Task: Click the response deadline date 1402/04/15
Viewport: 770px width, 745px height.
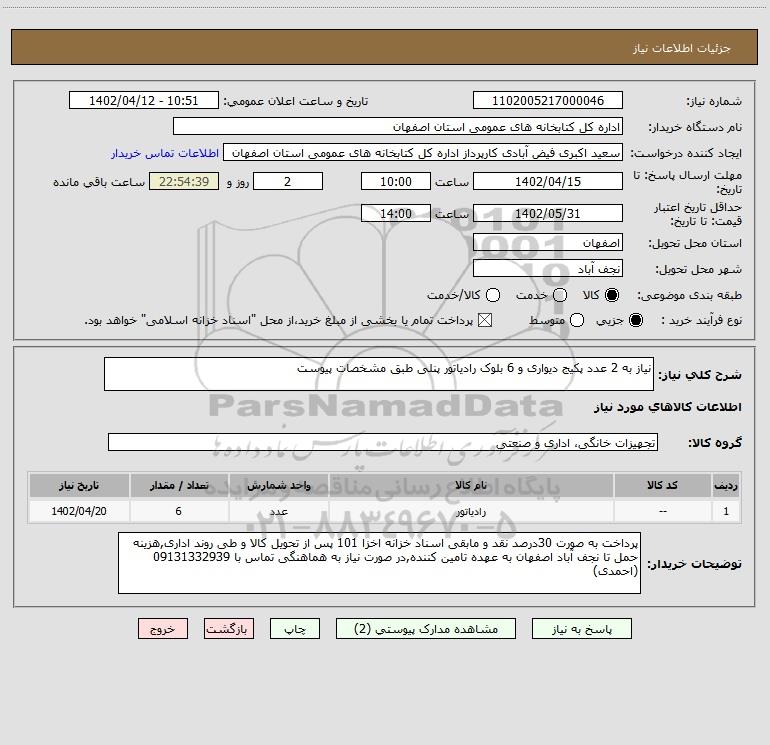Action: tap(548, 181)
